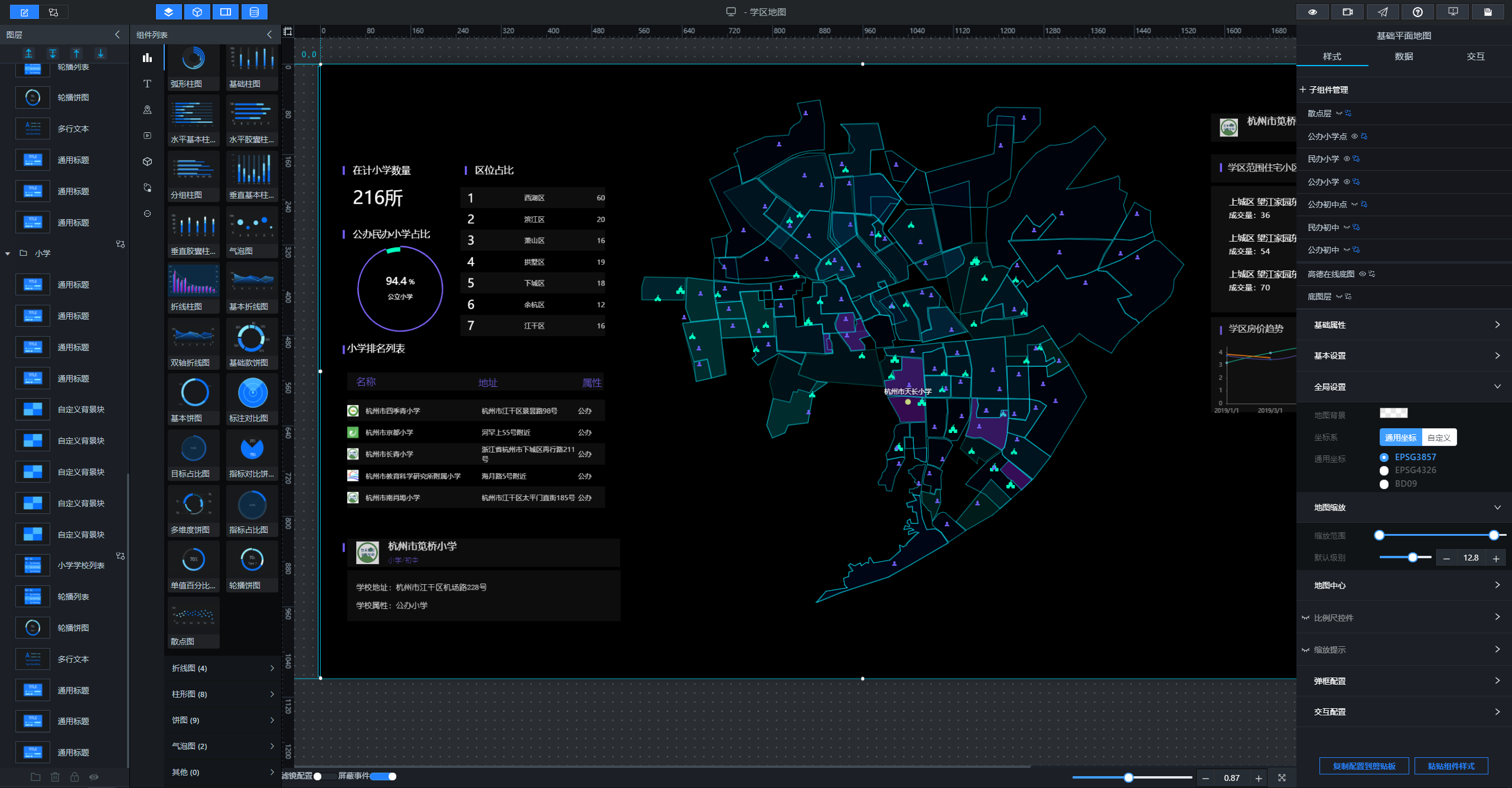Switch to the 数据 tab
The image size is (1512, 788).
pos(1403,57)
